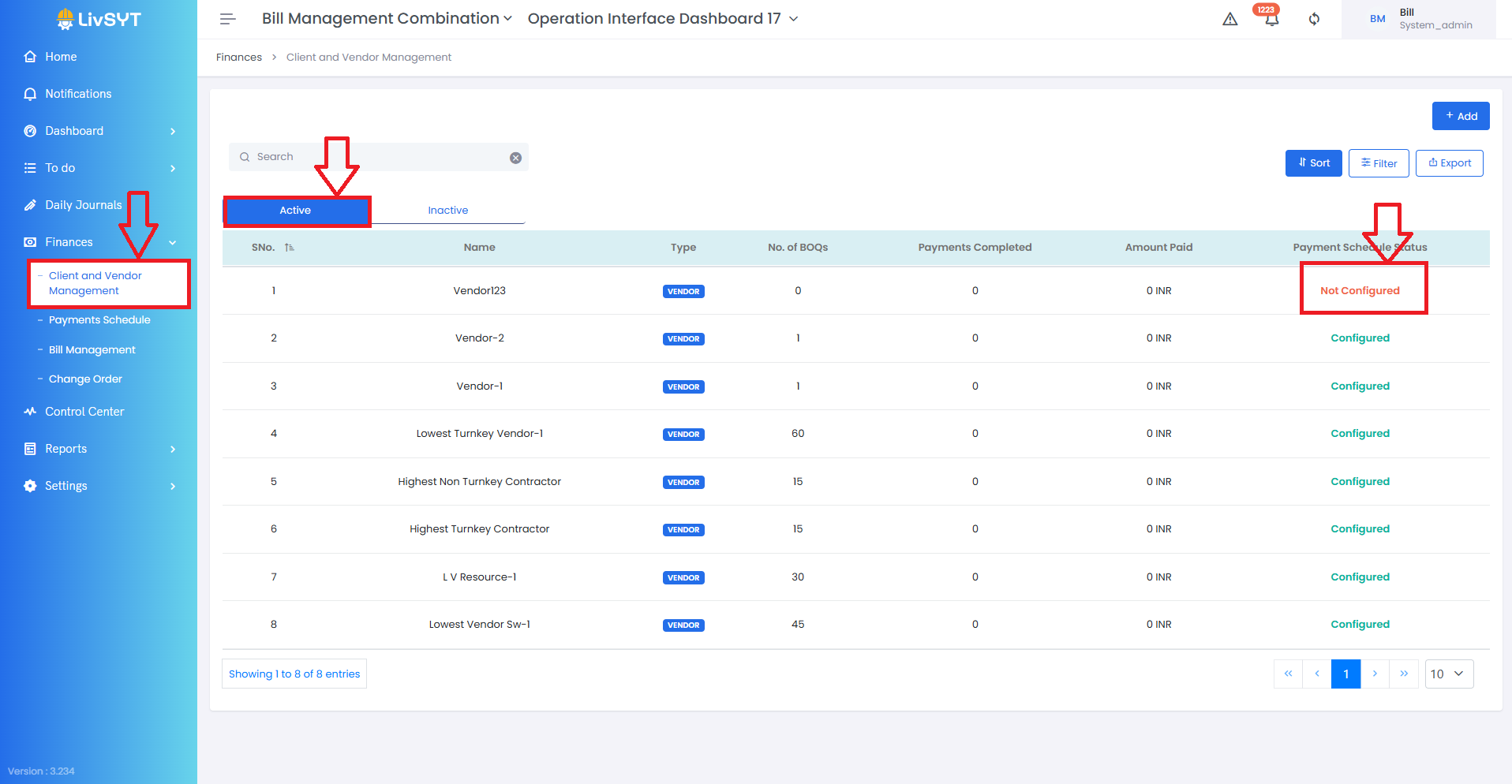The width and height of the screenshot is (1512, 784).
Task: Toggle SNo. column sort icon
Action: [x=290, y=248]
